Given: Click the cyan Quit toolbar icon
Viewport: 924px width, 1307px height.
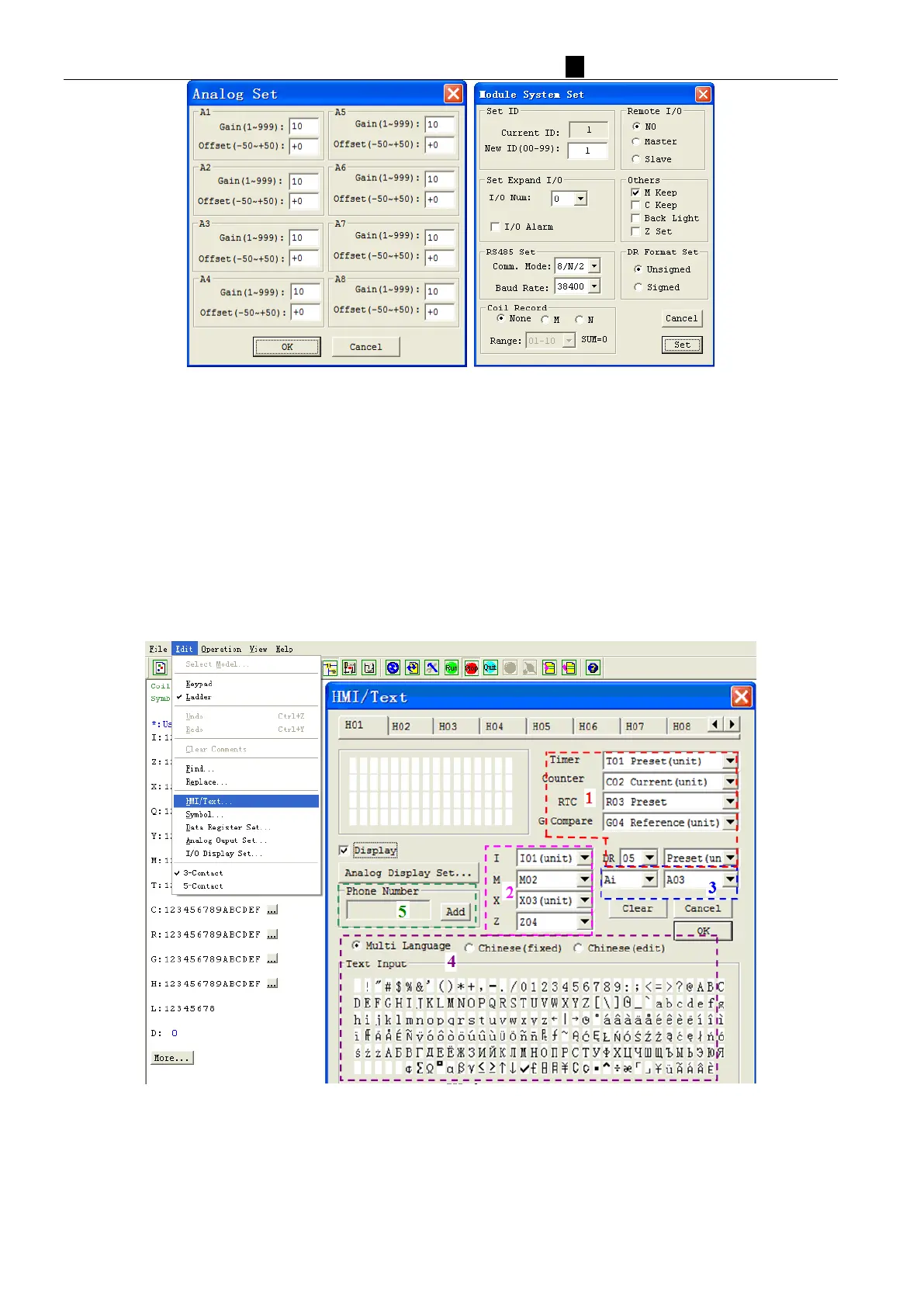Looking at the screenshot, I should click(490, 667).
